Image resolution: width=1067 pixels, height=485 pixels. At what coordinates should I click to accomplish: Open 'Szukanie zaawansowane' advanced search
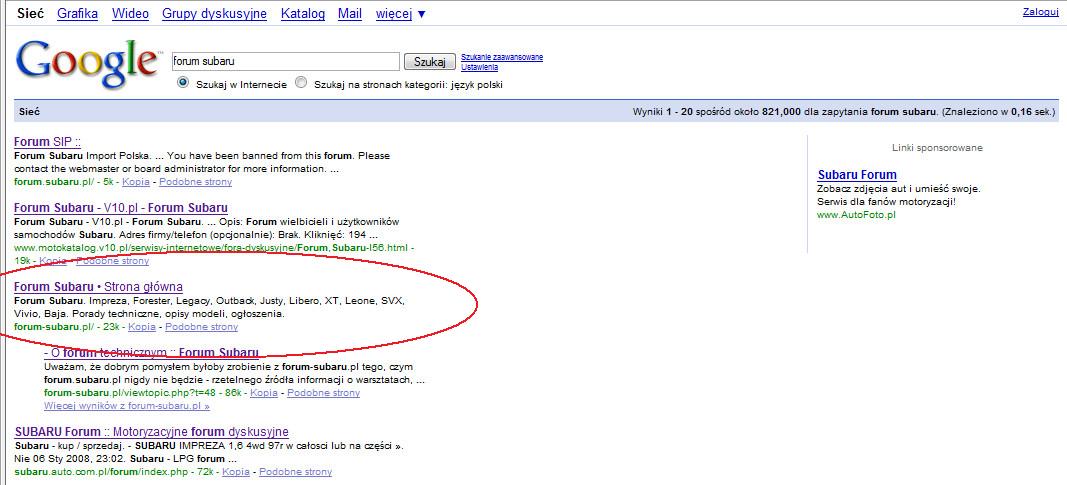[x=502, y=57]
